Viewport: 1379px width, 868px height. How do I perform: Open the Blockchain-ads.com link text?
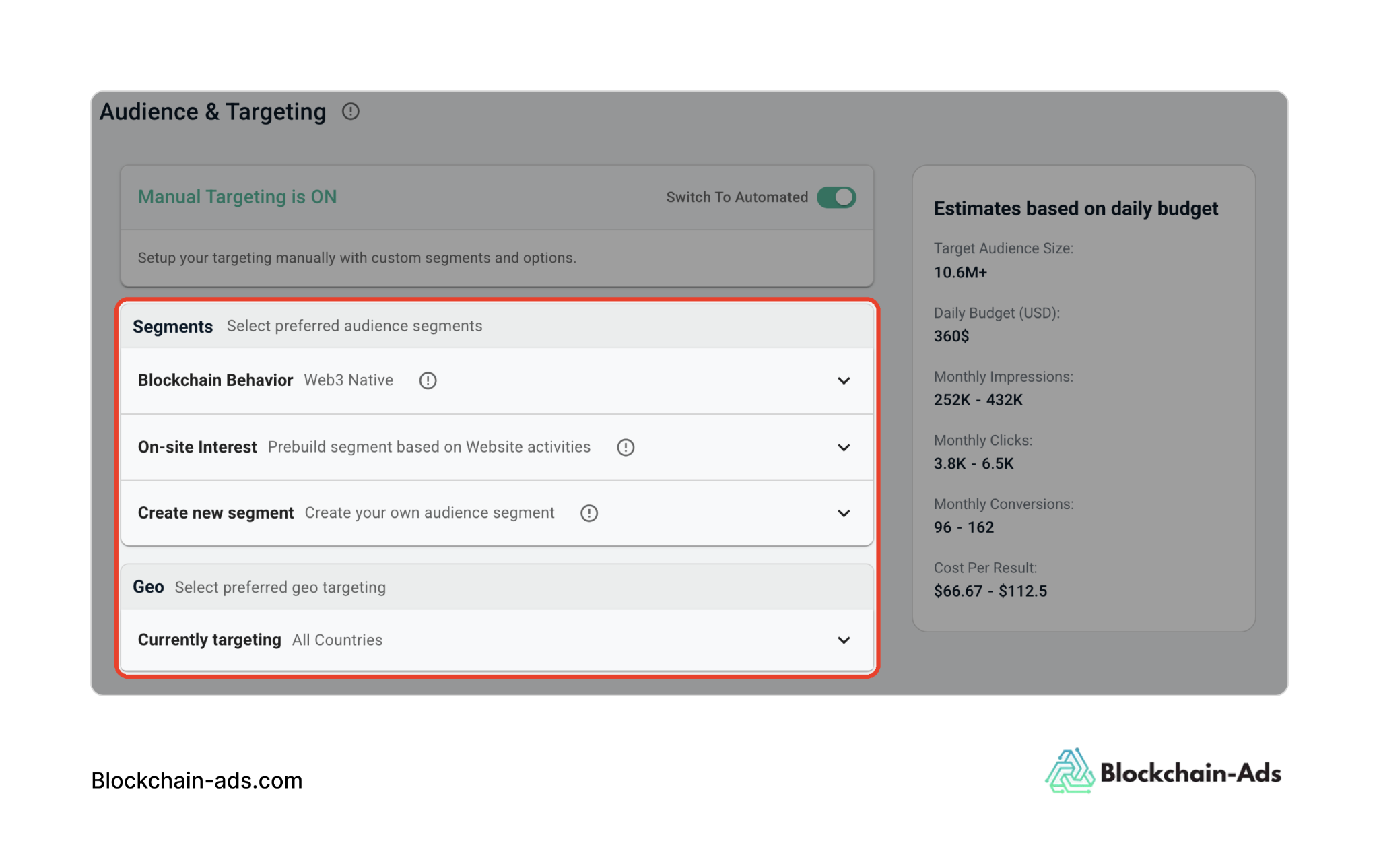(197, 780)
